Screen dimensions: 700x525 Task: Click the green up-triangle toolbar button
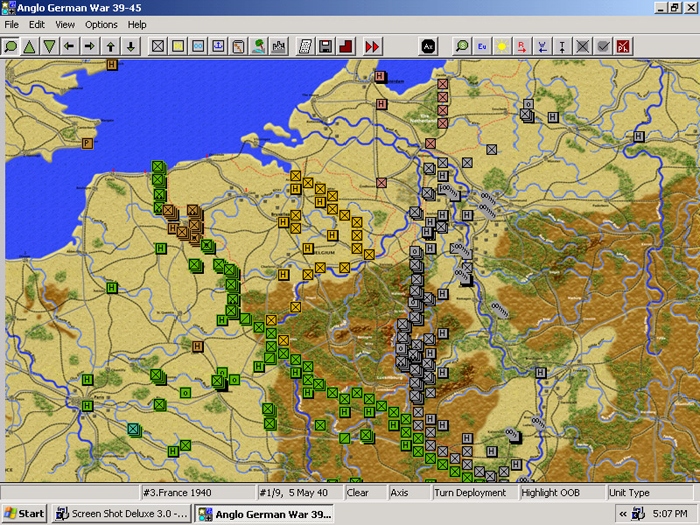[29, 46]
